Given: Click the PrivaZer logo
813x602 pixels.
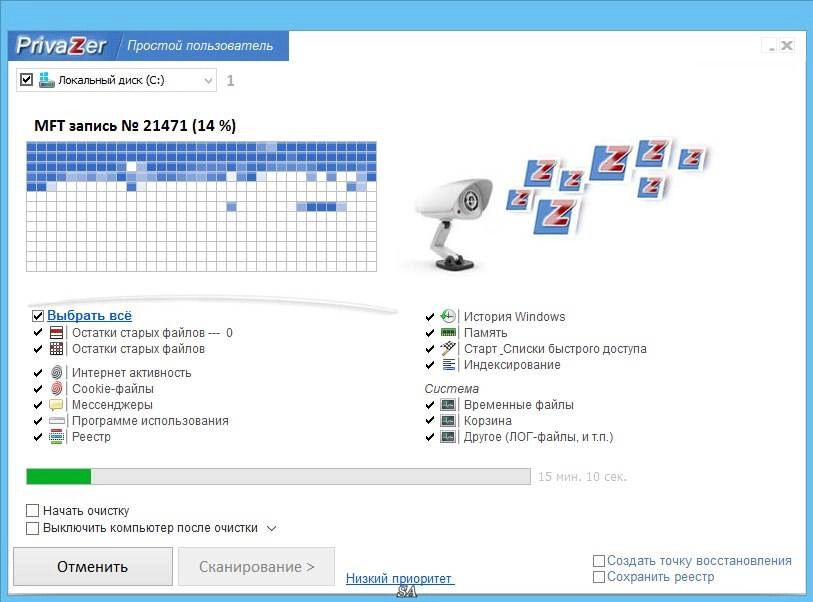Looking at the screenshot, I should [61, 46].
